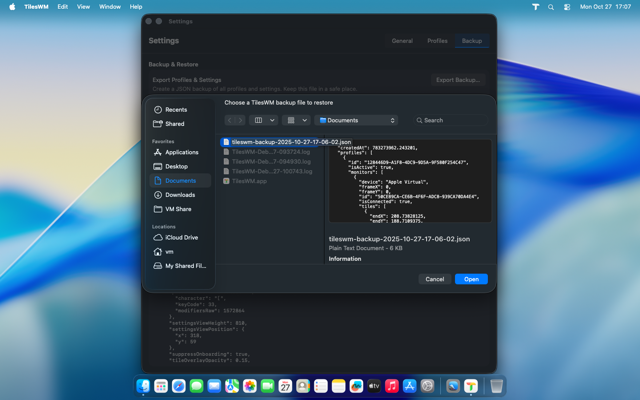Click TilesWM.app in the file list
Screen dimensions: 640x400
click(245, 181)
